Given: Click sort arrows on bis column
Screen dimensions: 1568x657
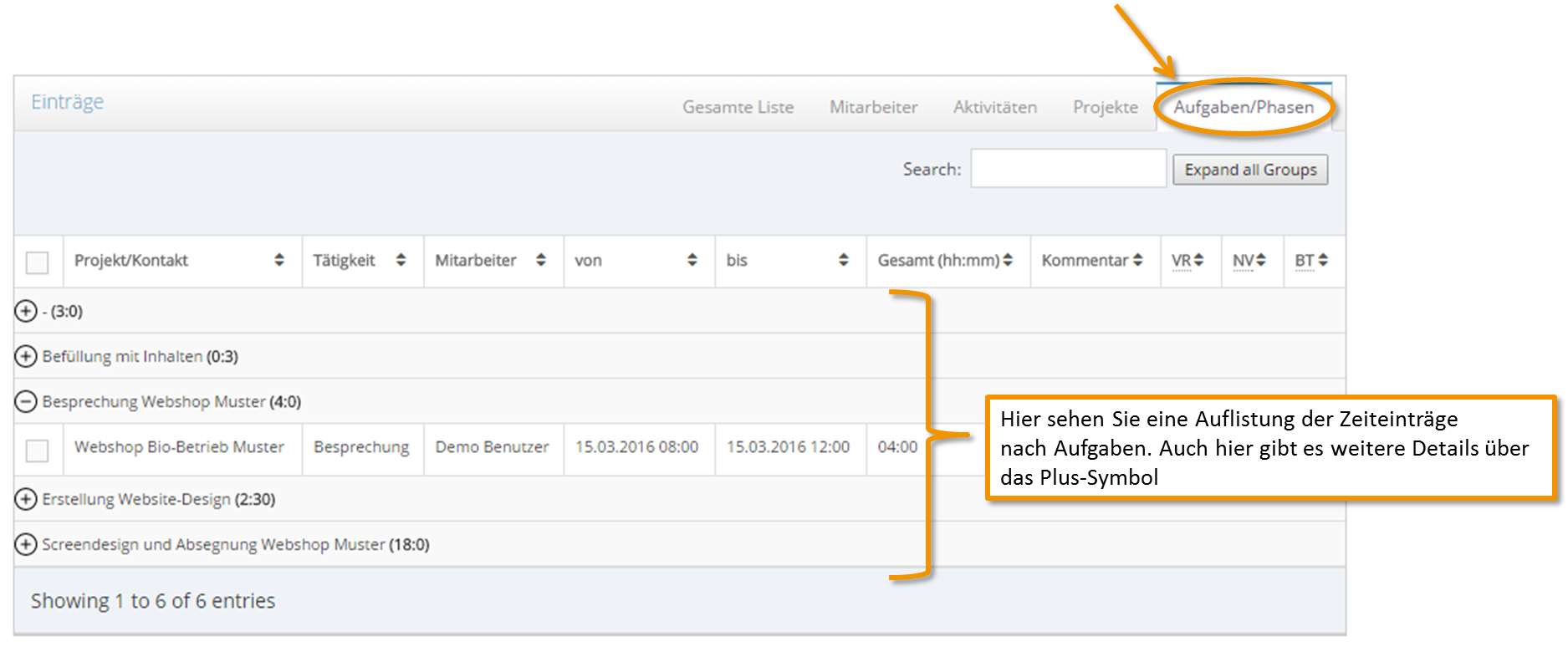Looking at the screenshot, I should click(x=844, y=261).
